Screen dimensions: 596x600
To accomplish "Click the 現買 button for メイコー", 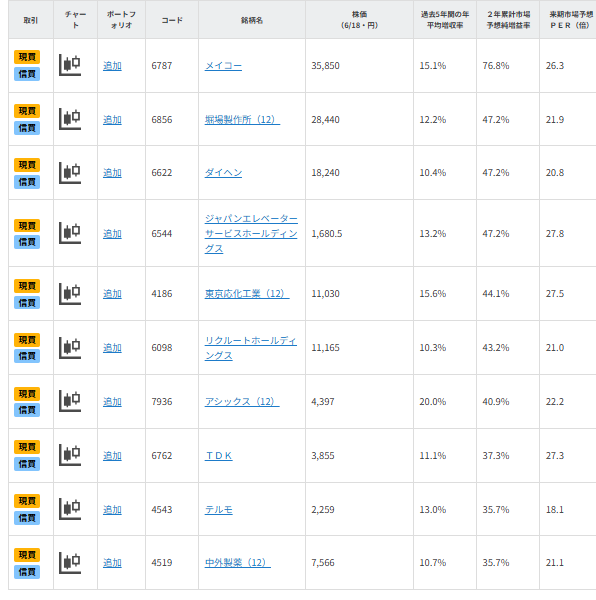I will [27, 57].
